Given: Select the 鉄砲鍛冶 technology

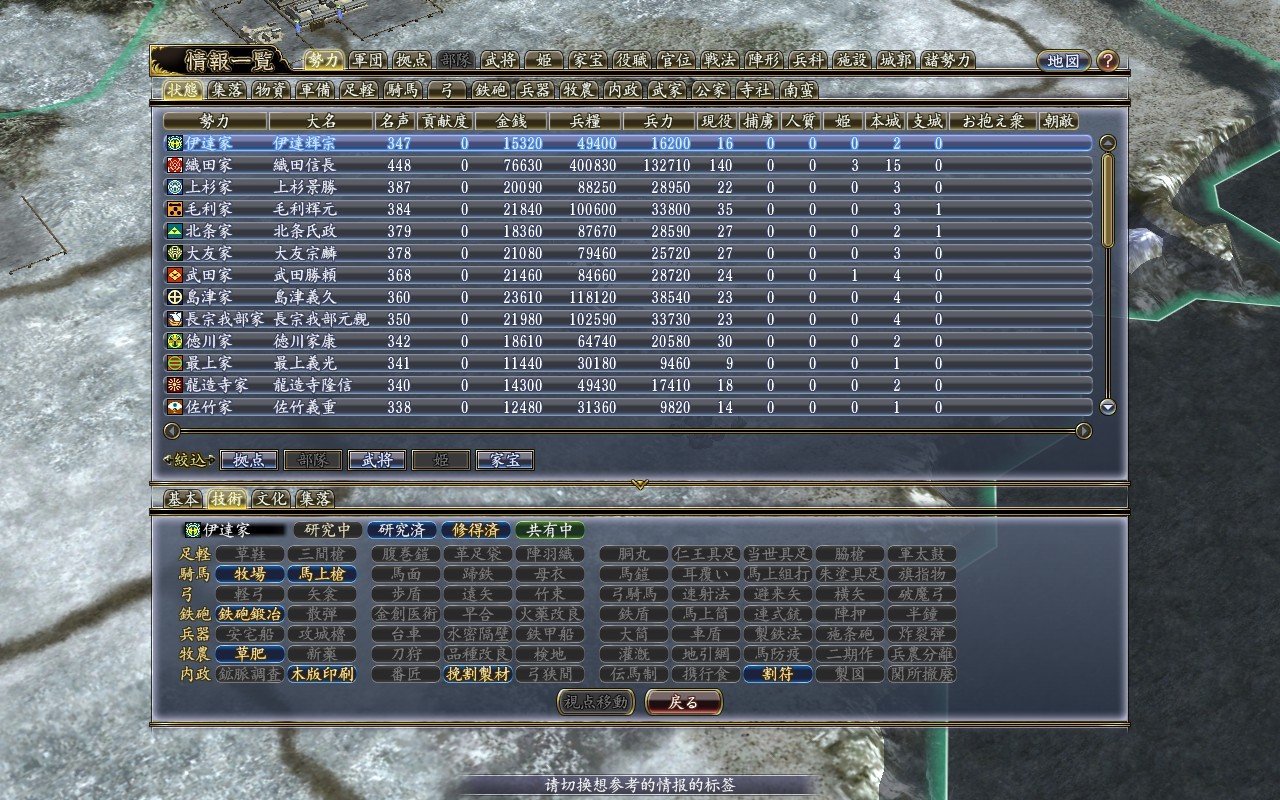Looking at the screenshot, I should tap(250, 614).
